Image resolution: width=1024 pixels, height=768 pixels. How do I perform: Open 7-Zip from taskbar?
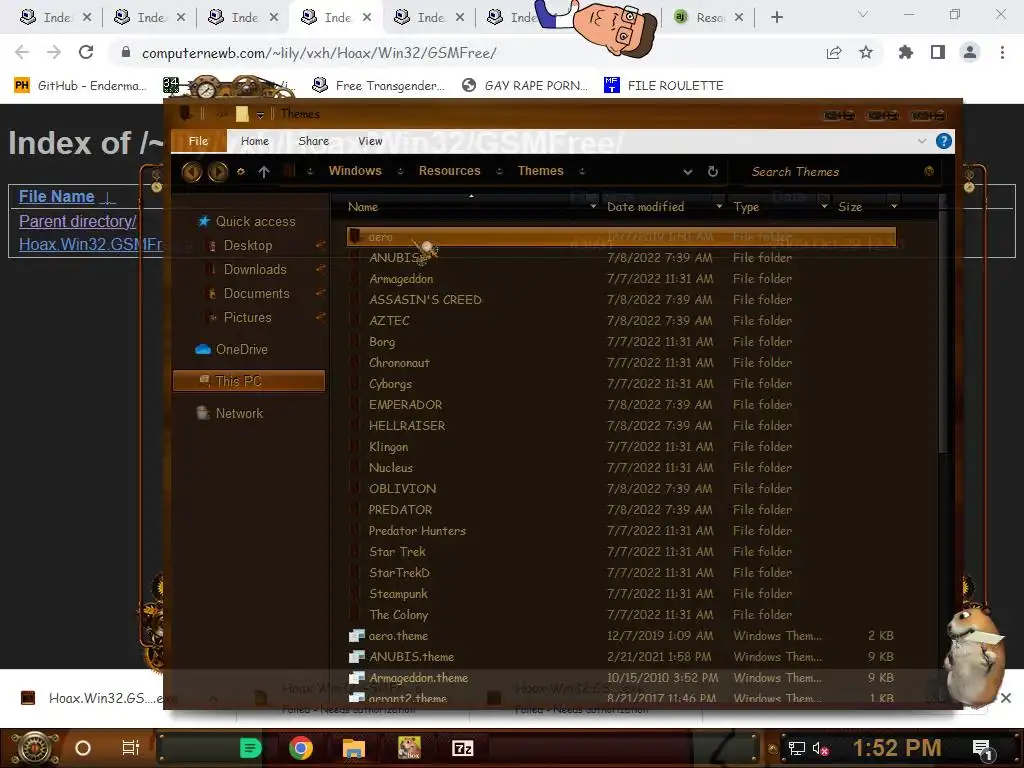(462, 748)
